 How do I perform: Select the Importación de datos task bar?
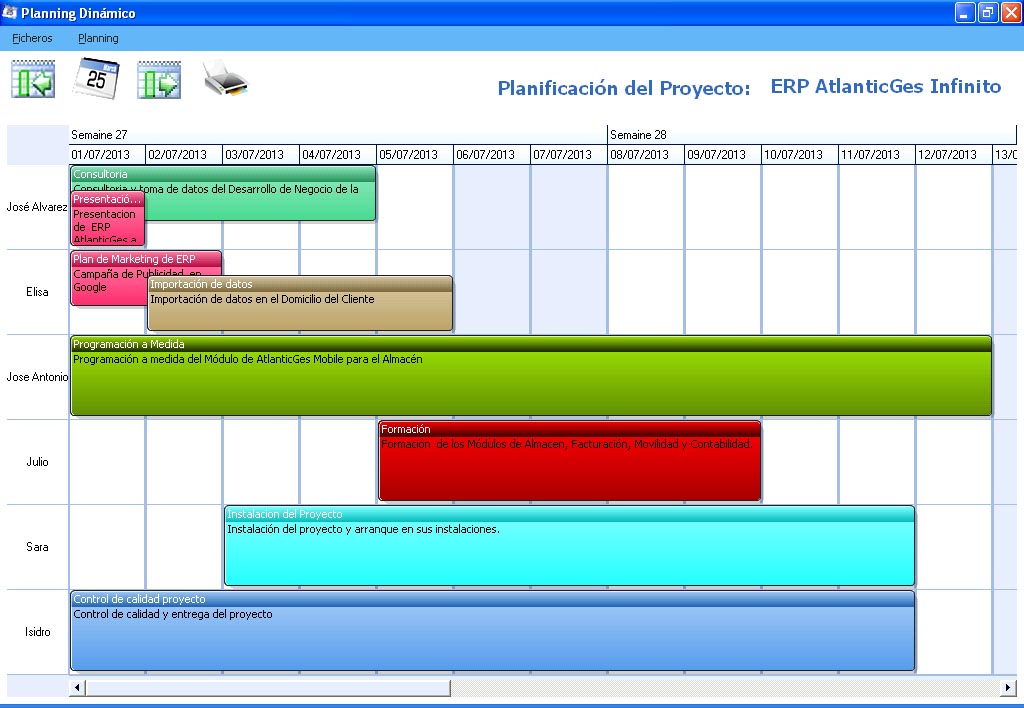point(300,303)
